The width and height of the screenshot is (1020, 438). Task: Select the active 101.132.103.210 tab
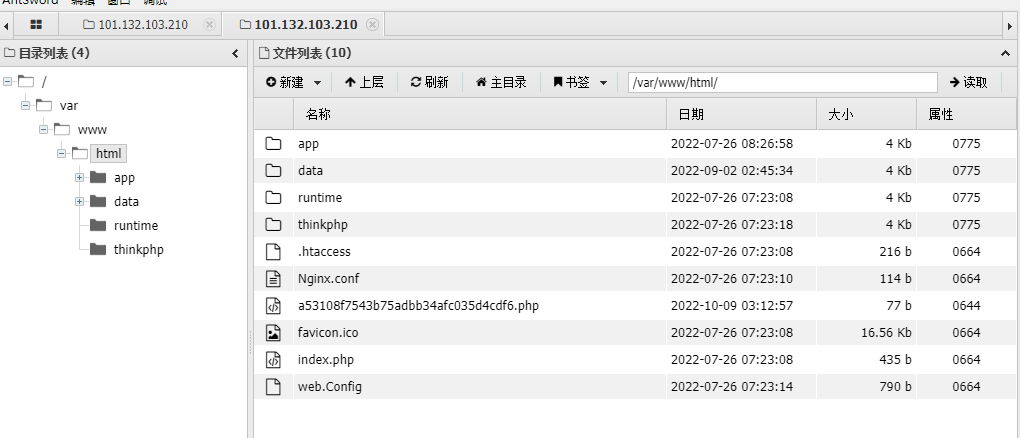[x=299, y=25]
